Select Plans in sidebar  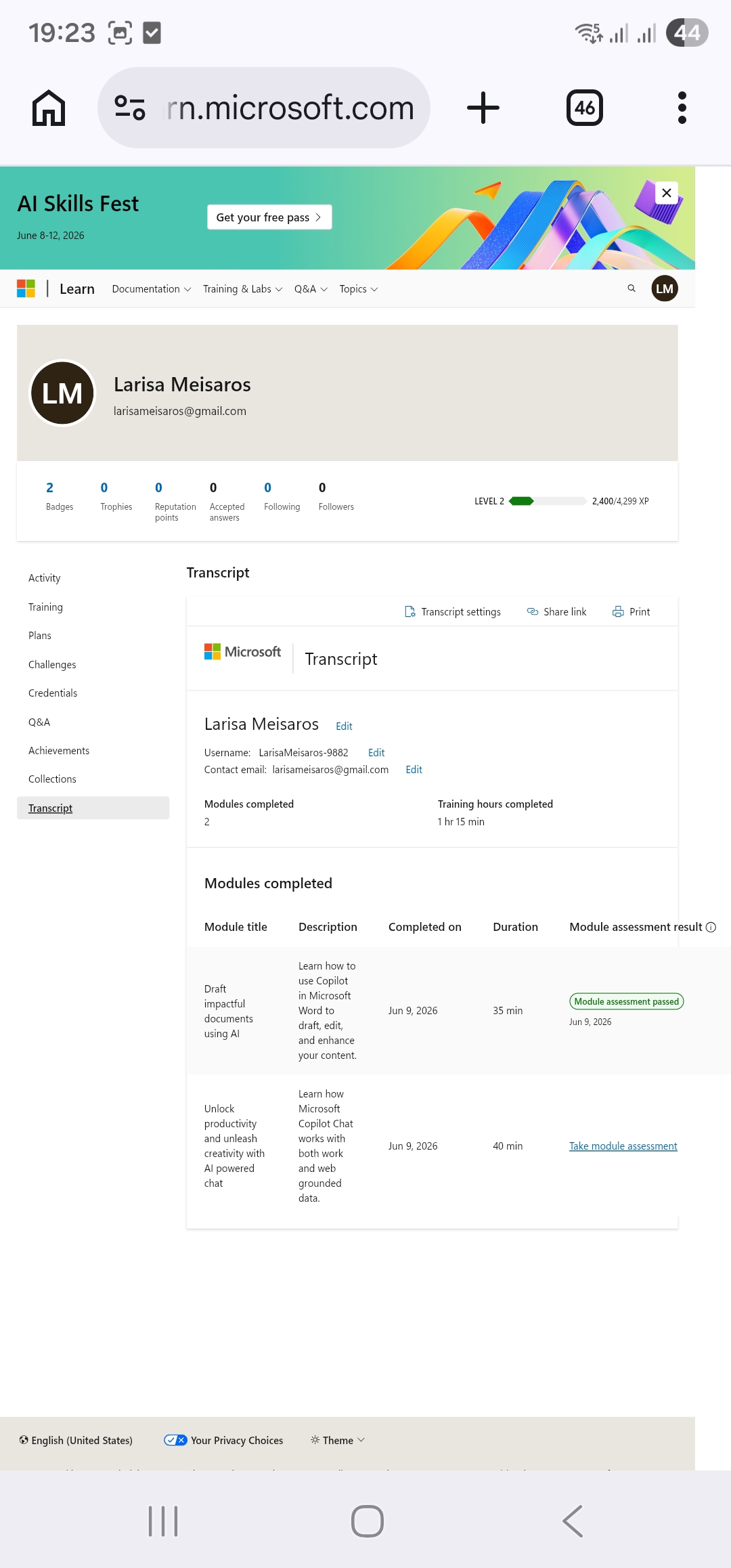(x=40, y=636)
